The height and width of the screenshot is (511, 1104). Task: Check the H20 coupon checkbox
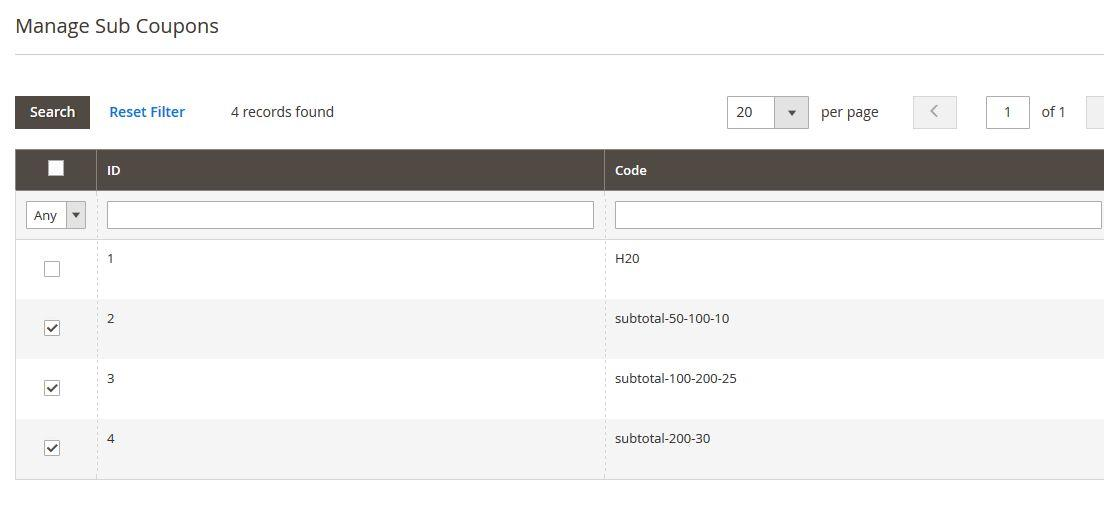(52, 269)
